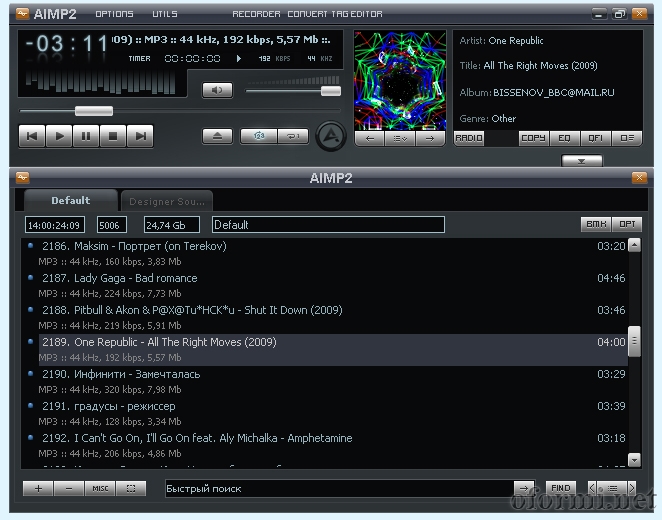Open the Options menu

pyautogui.click(x=114, y=14)
